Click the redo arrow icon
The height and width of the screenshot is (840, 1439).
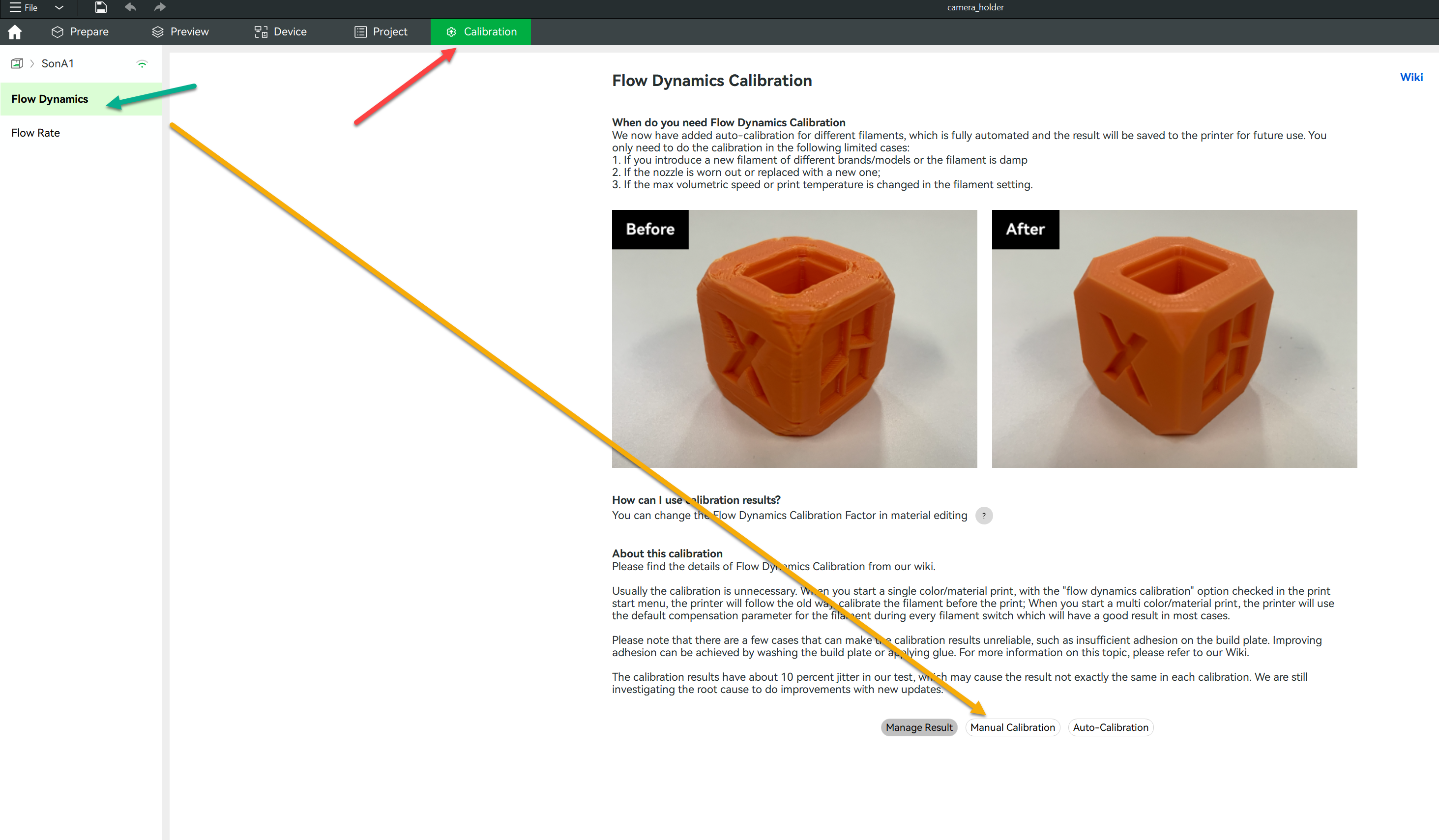[160, 7]
